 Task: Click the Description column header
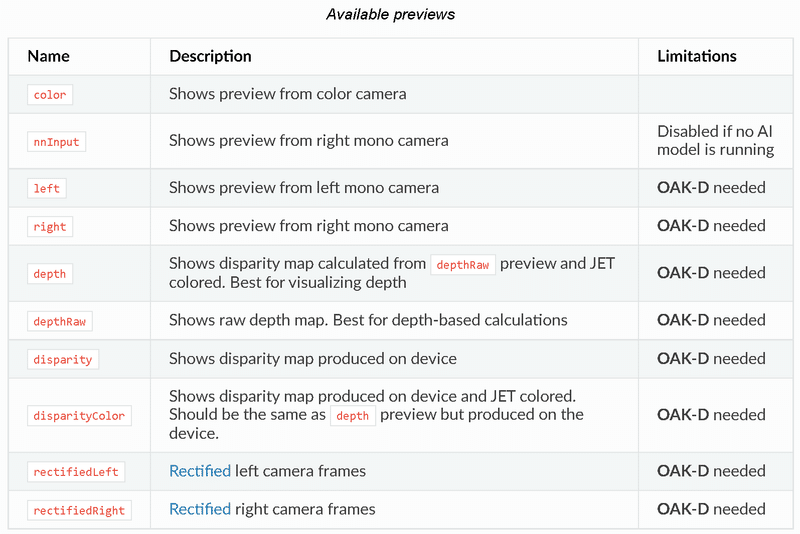click(210, 56)
